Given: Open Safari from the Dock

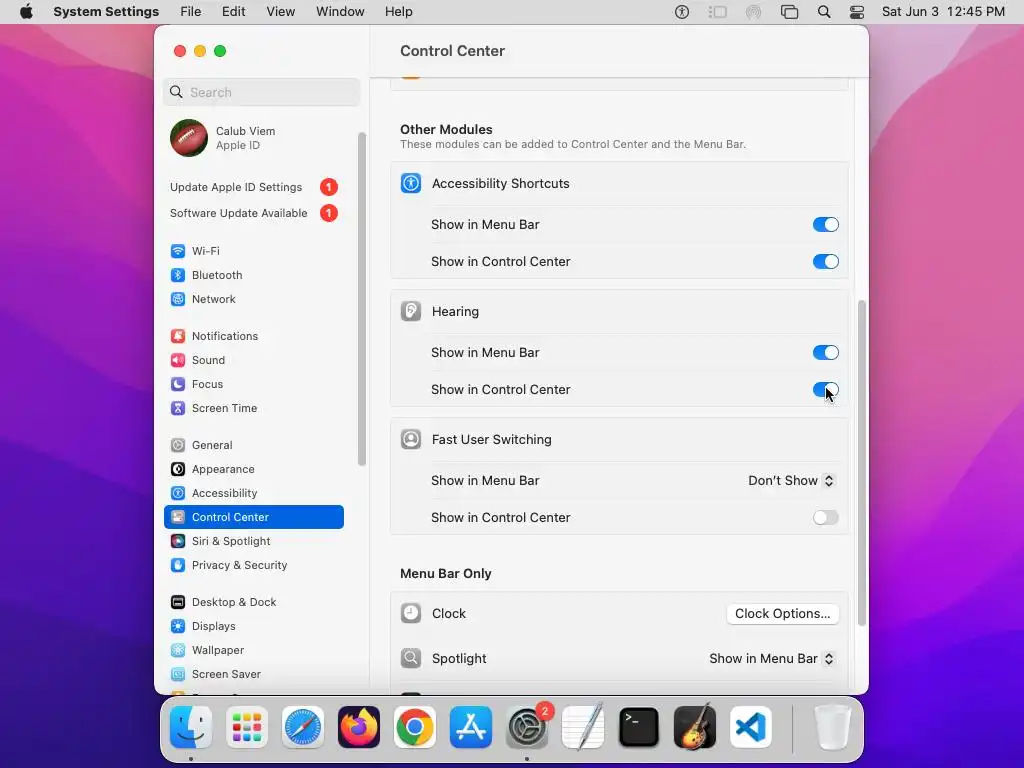Looking at the screenshot, I should (303, 727).
